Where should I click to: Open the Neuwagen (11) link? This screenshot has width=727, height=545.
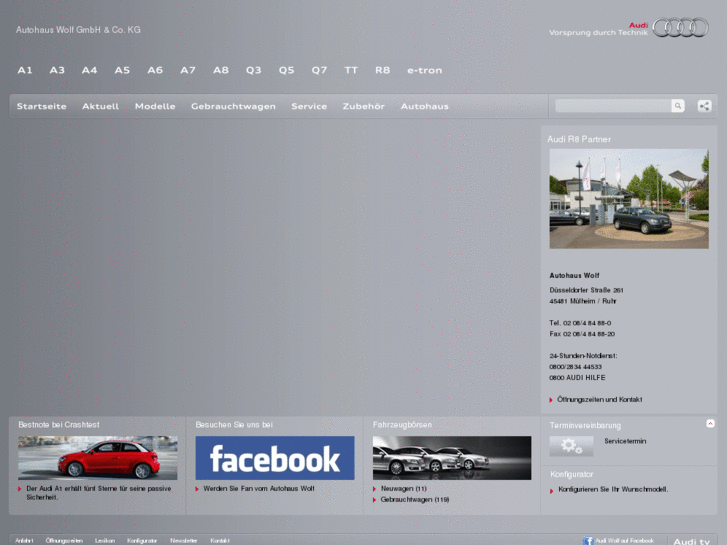pos(403,488)
